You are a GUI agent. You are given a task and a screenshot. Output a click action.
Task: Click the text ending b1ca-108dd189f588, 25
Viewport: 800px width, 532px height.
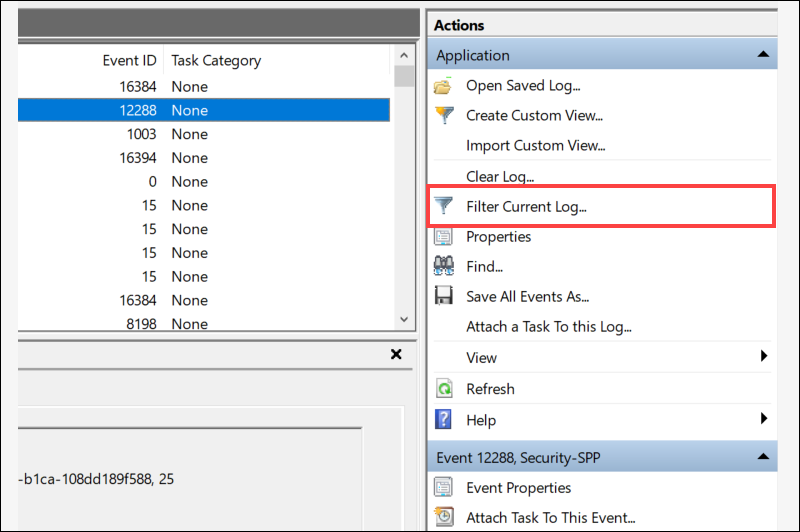[x=96, y=479]
